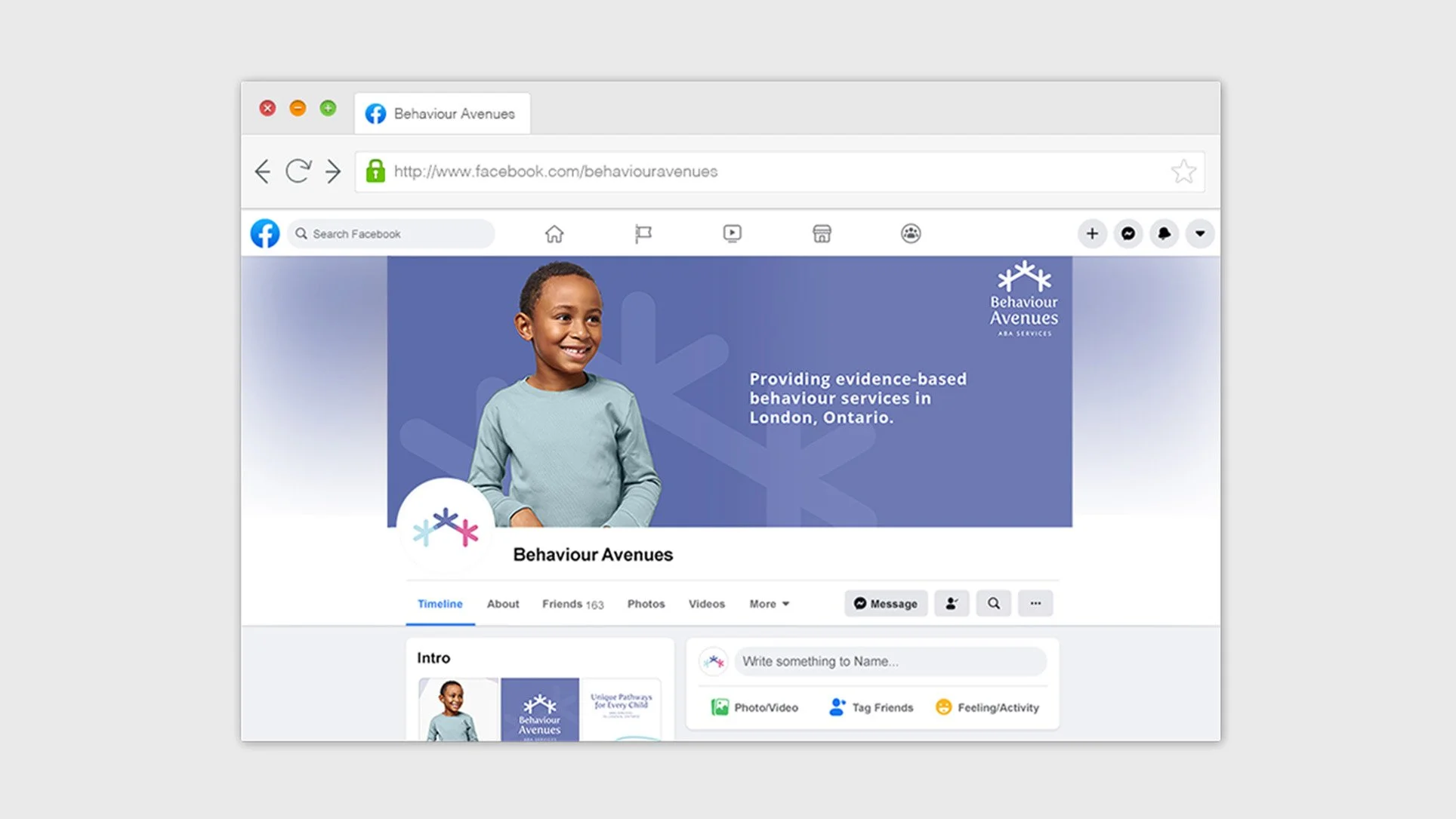Open the notifications bell icon
The width and height of the screenshot is (1456, 819).
(1164, 234)
